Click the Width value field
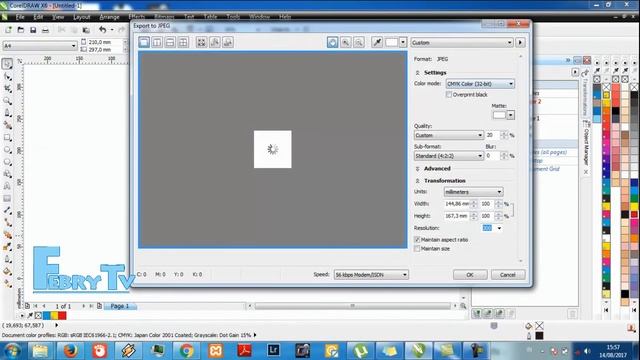The image size is (640, 360). (457, 204)
